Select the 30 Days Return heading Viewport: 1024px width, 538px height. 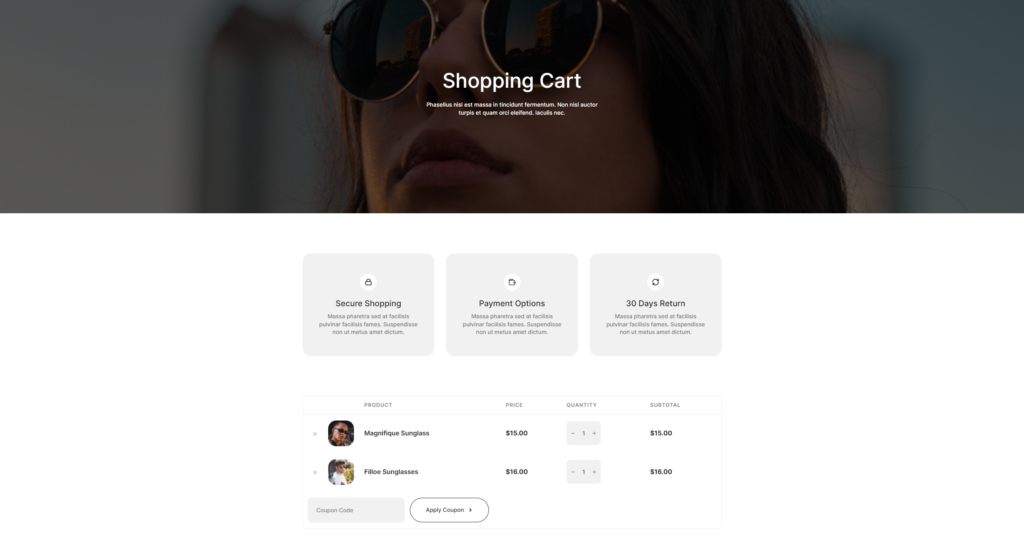[656, 304]
